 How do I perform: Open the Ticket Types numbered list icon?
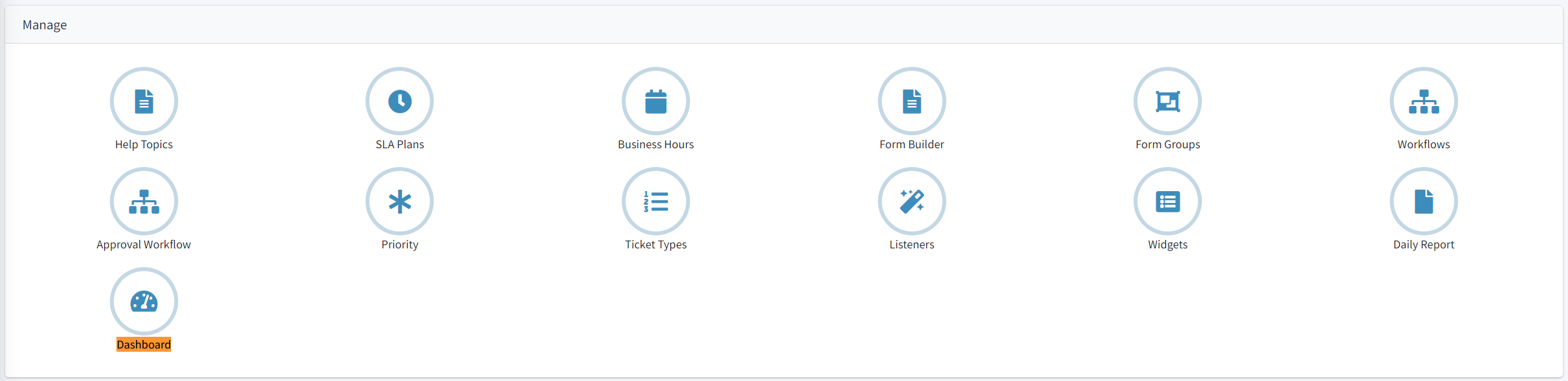pyautogui.click(x=656, y=202)
